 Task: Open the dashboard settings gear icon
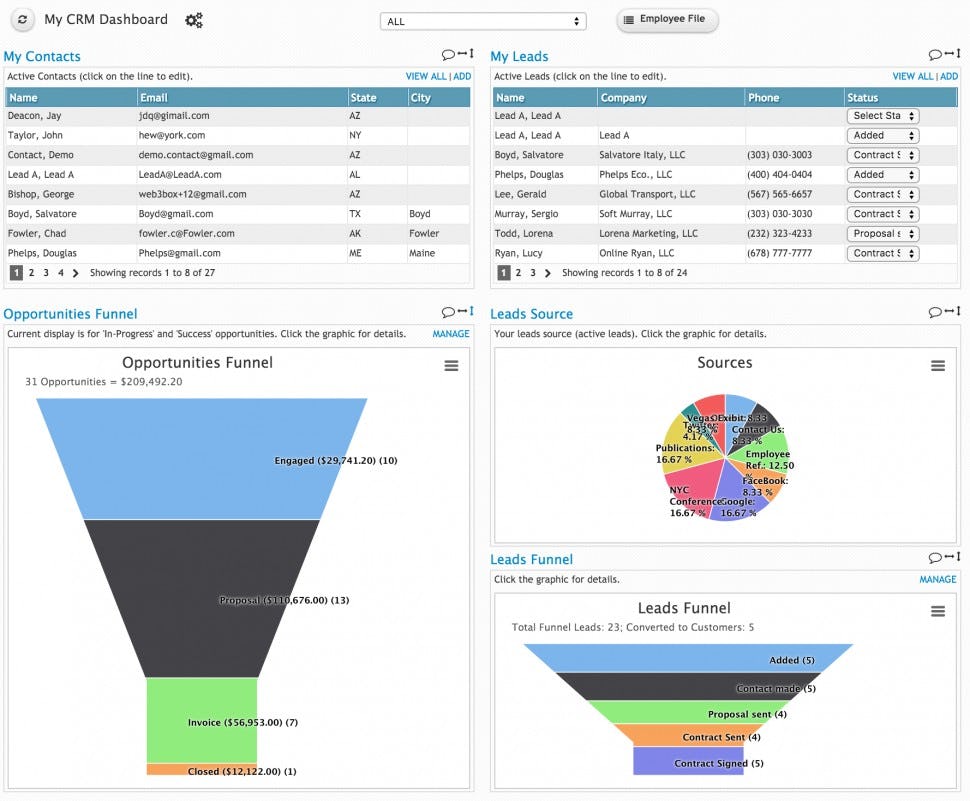(193, 19)
